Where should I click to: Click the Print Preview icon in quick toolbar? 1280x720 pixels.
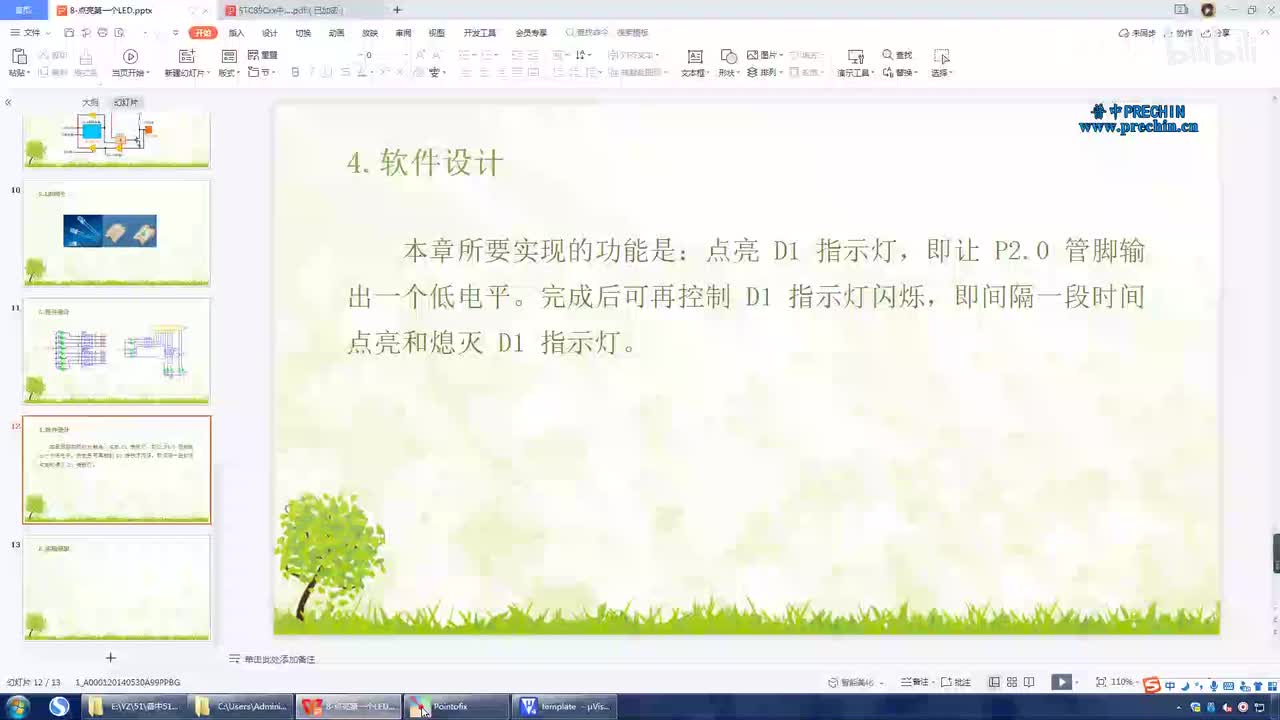[118, 33]
